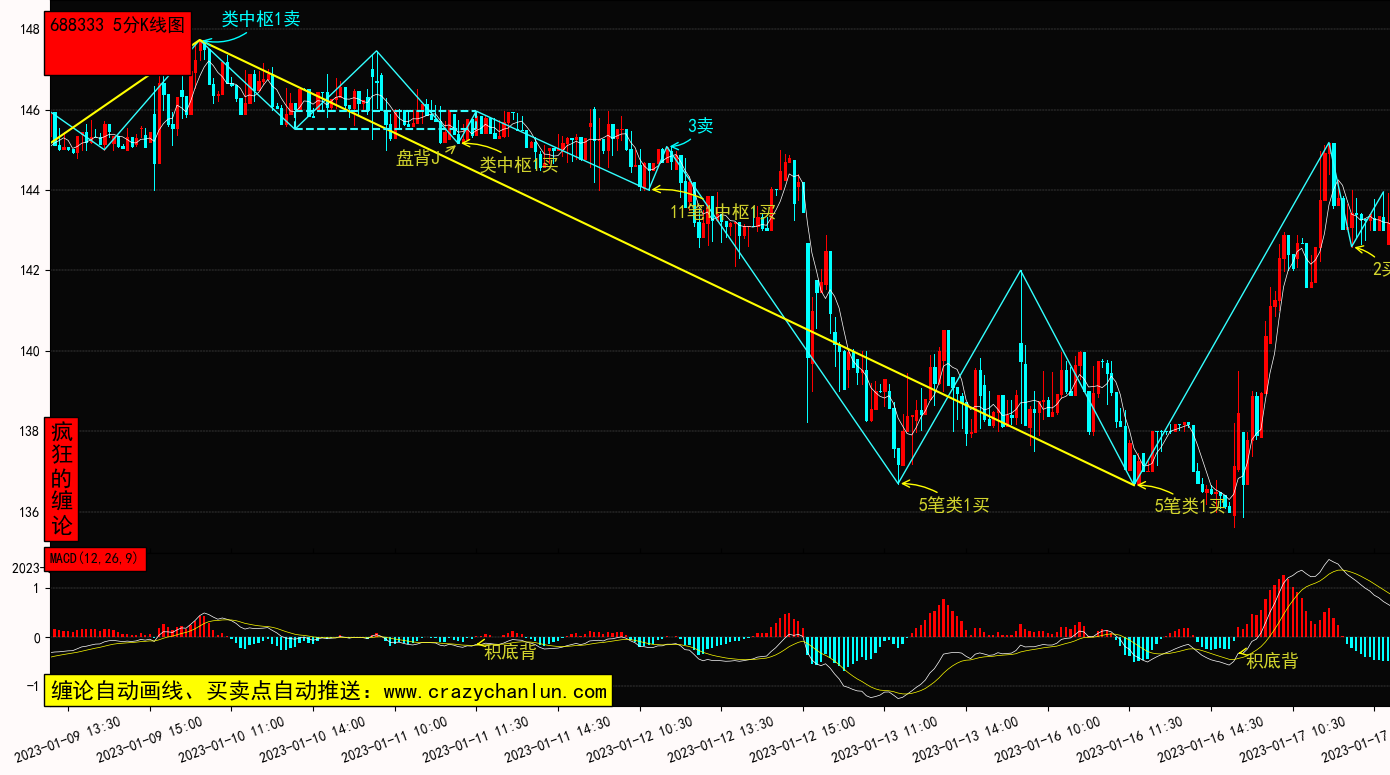This screenshot has height=775, width=1390.
Task: Click the 146 price axis value
Action: coord(28,110)
